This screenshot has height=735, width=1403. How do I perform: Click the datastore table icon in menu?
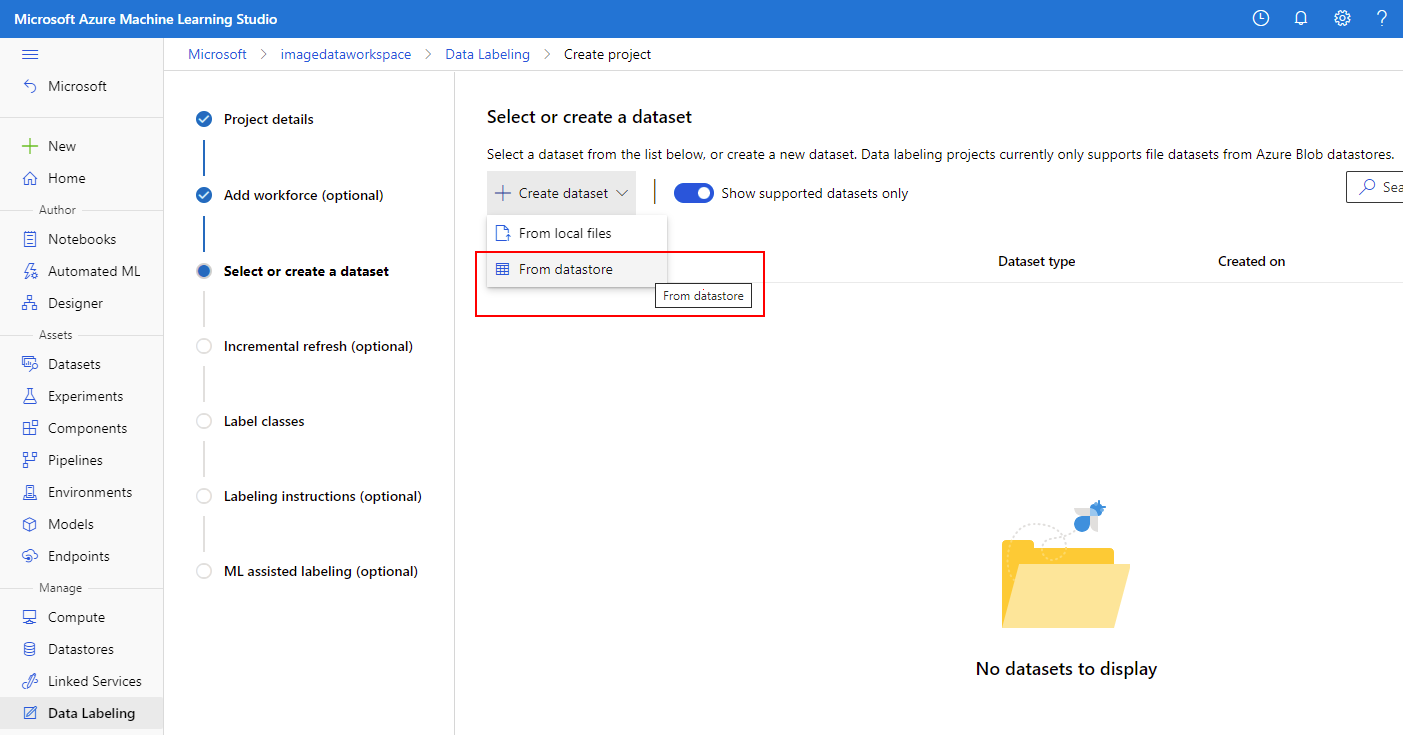pos(503,269)
